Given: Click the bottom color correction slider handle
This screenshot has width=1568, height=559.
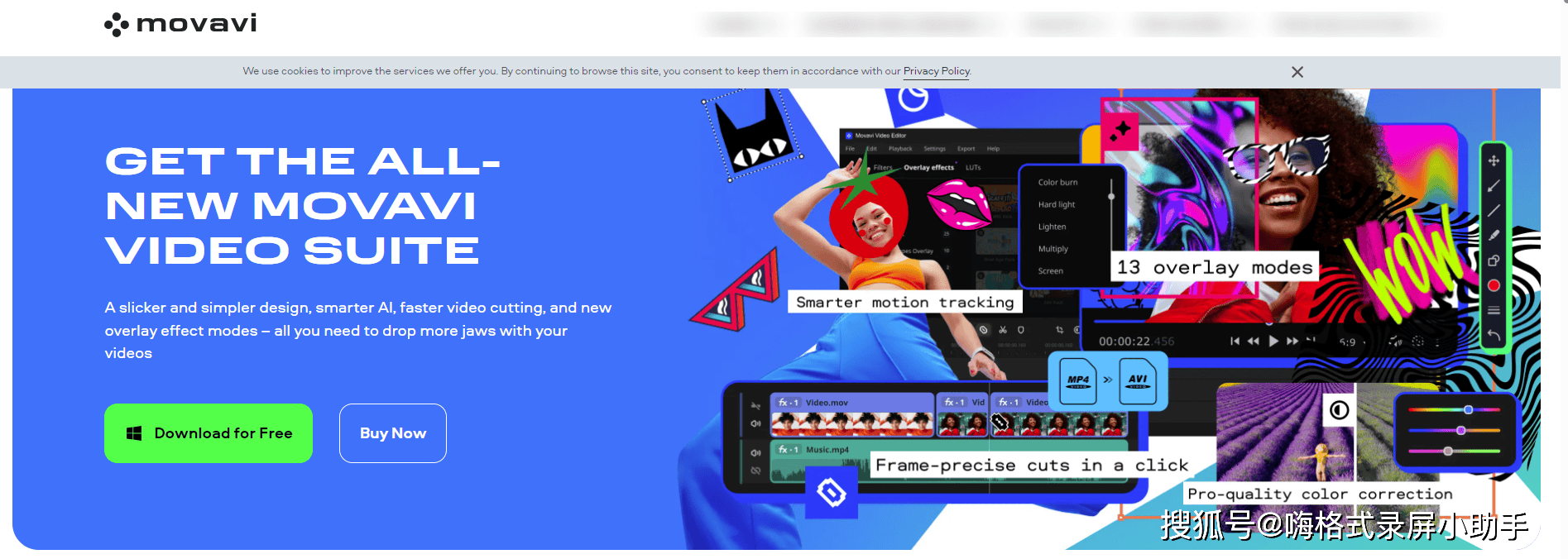Looking at the screenshot, I should pyautogui.click(x=1447, y=451).
